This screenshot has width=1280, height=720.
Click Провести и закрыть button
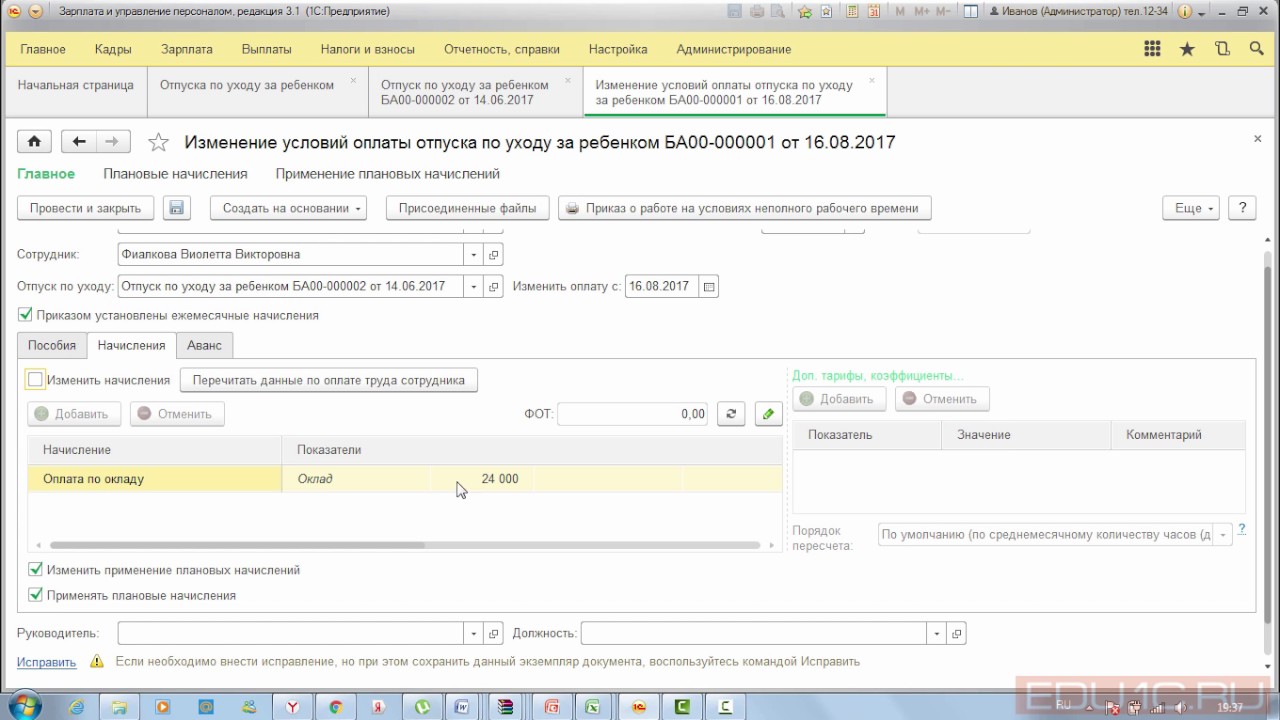[85, 208]
